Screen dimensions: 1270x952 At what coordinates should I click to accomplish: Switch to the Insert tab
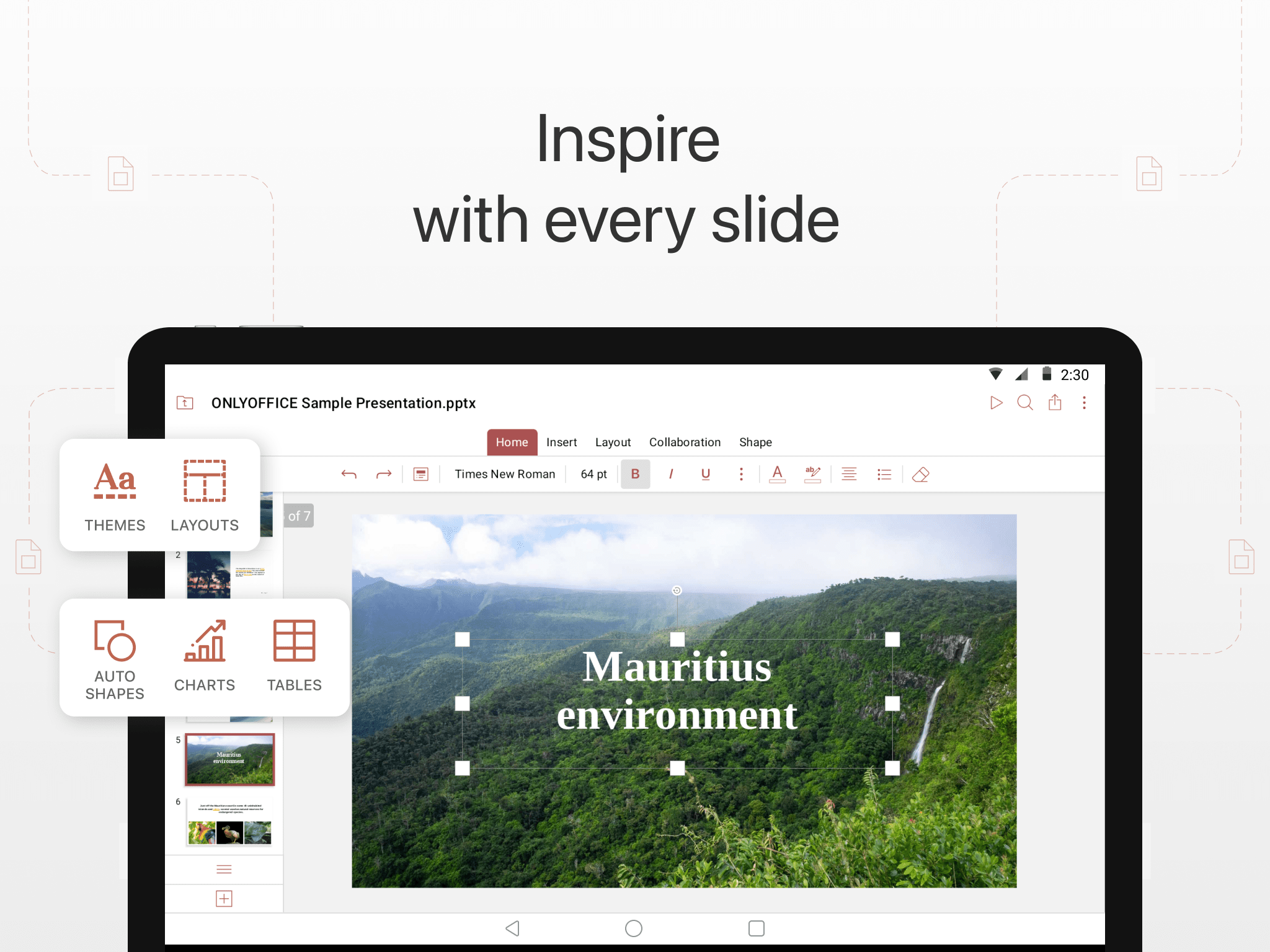(x=561, y=443)
